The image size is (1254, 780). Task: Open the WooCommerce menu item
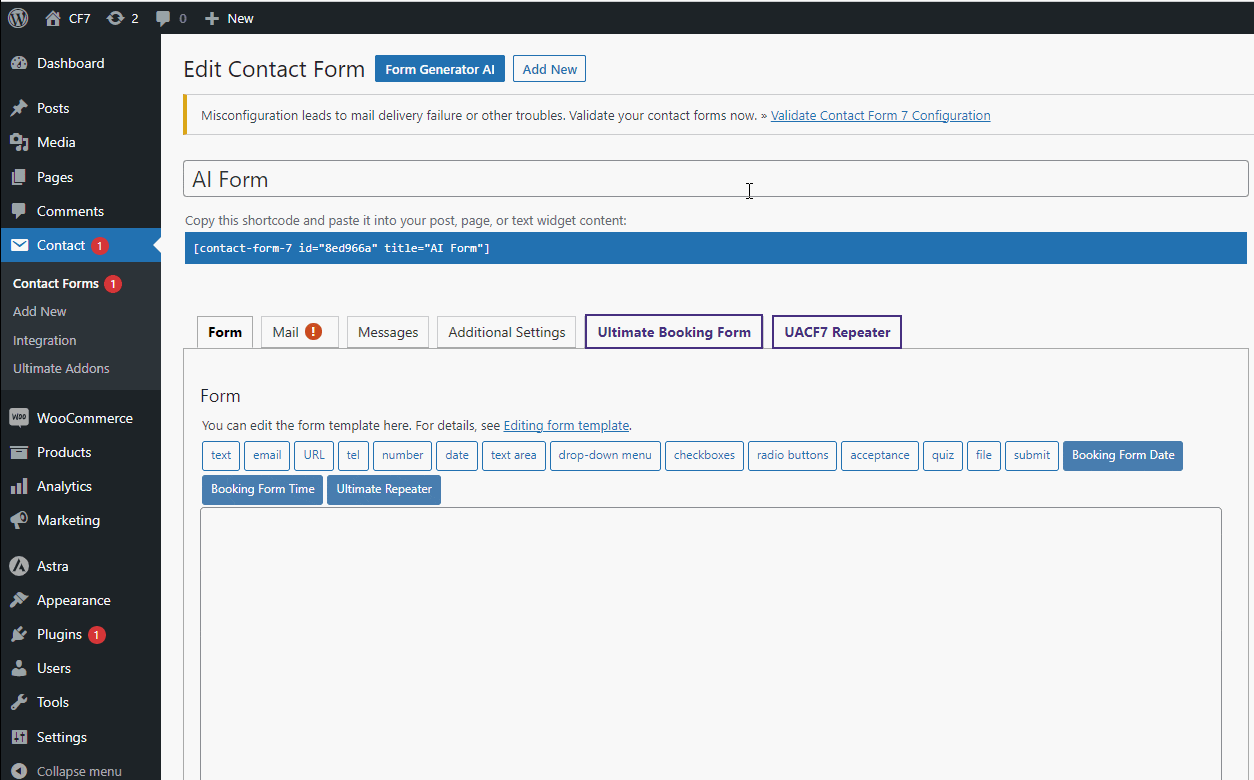(x=80, y=418)
